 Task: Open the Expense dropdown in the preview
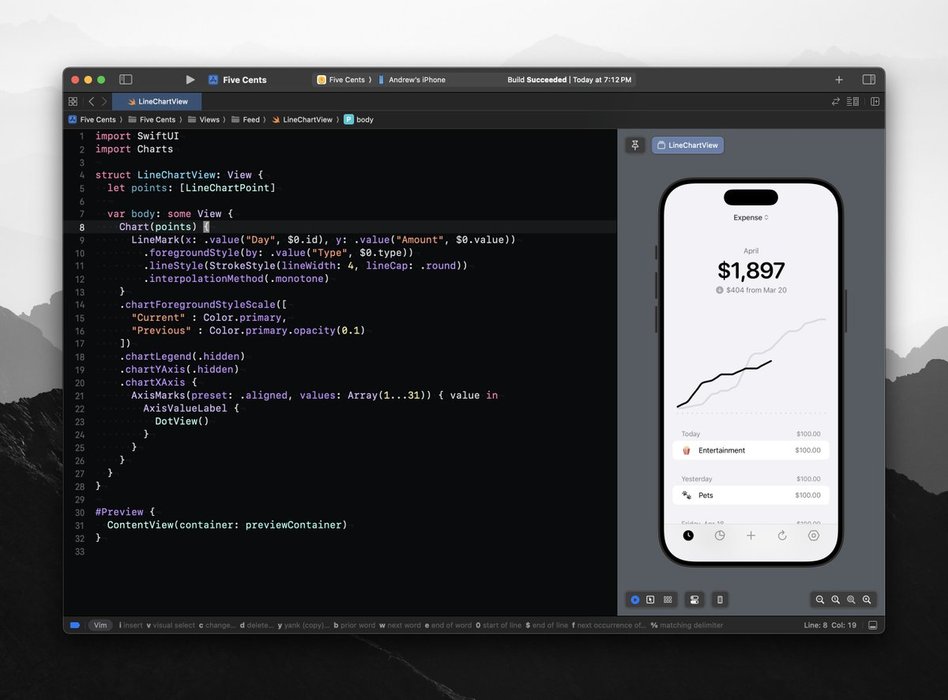coord(750,217)
